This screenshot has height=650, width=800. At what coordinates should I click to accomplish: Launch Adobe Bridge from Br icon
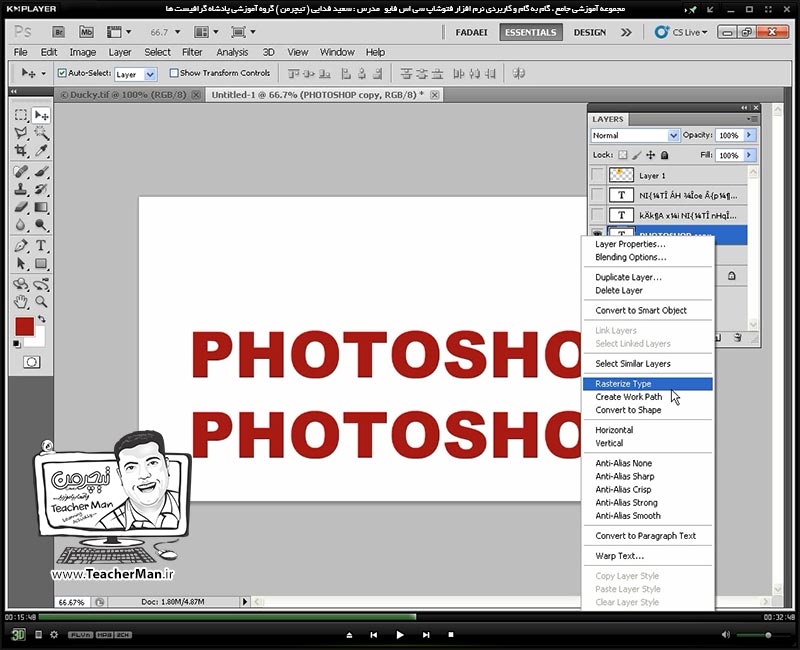coord(59,32)
